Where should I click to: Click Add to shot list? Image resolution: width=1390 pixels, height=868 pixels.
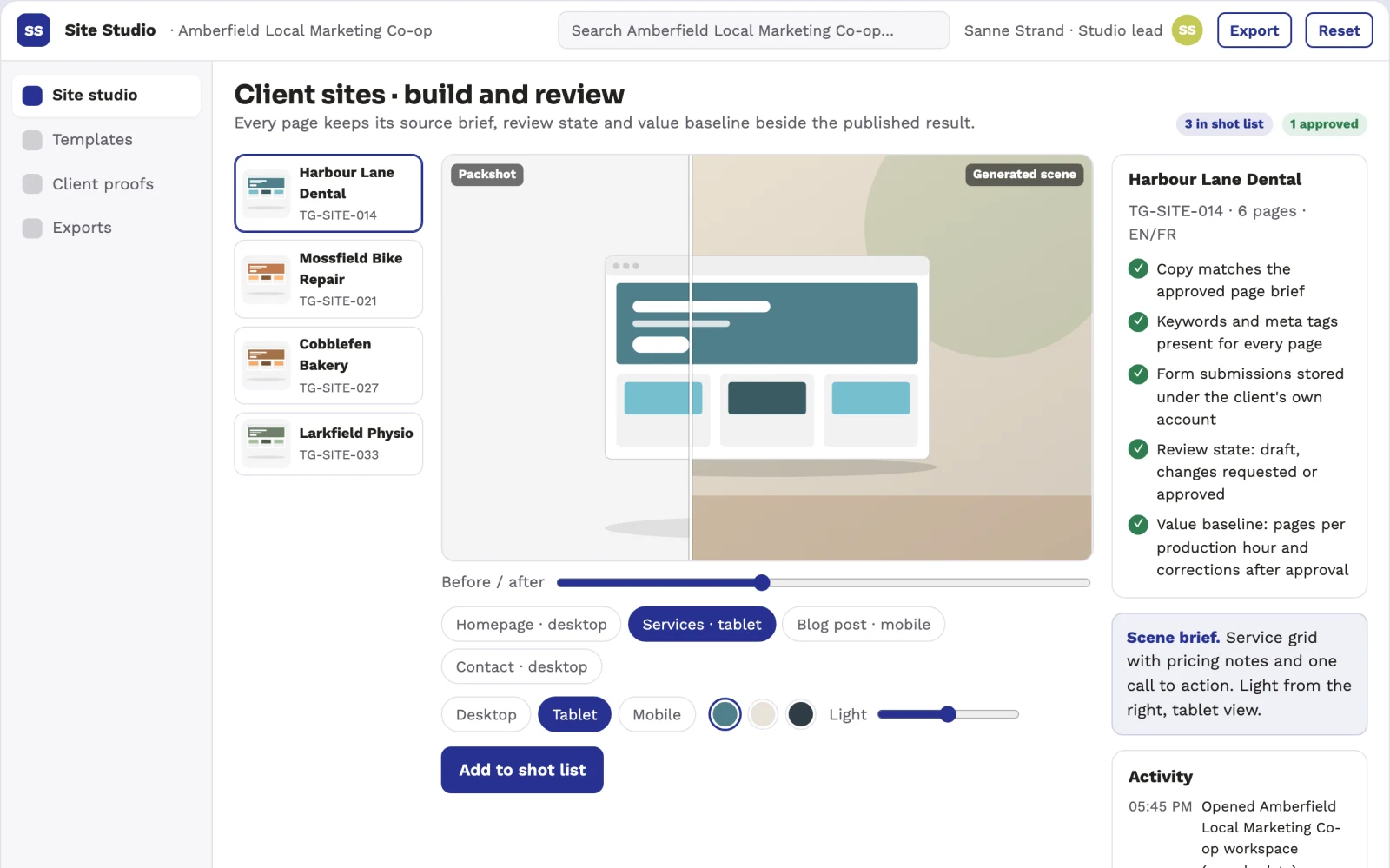click(x=522, y=770)
